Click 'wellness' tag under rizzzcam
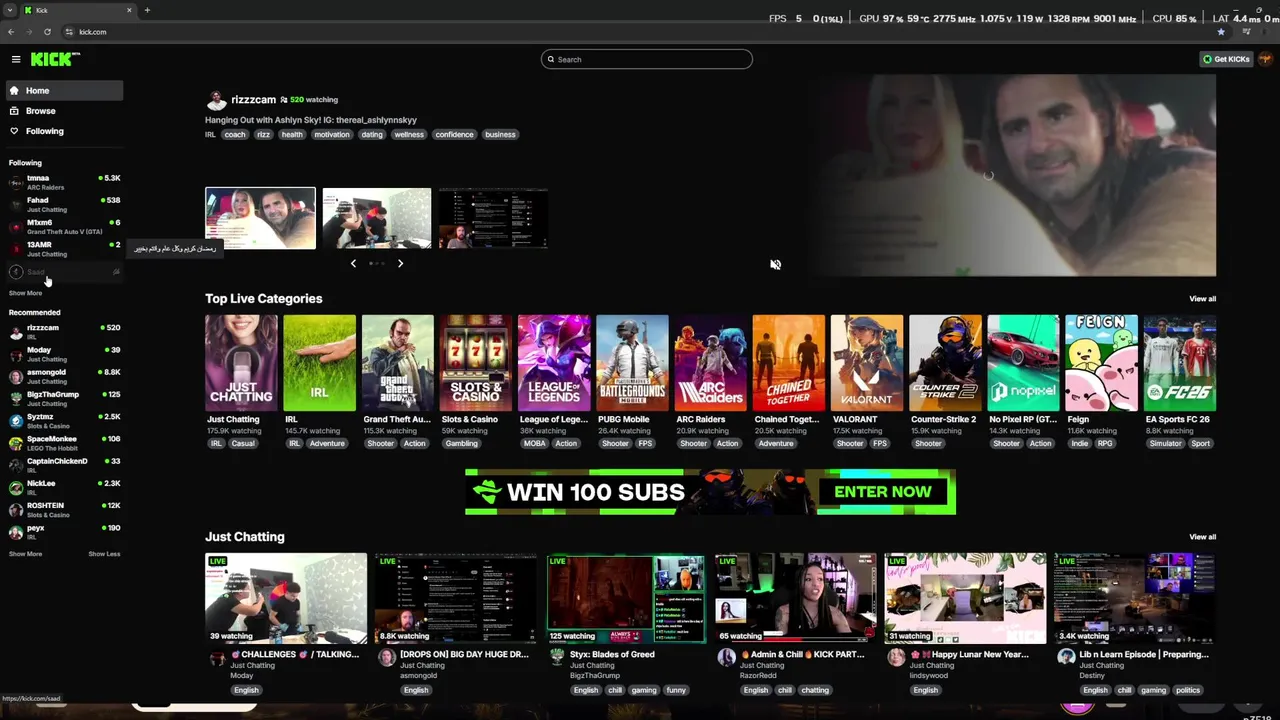The image size is (1280, 720). coord(408,135)
